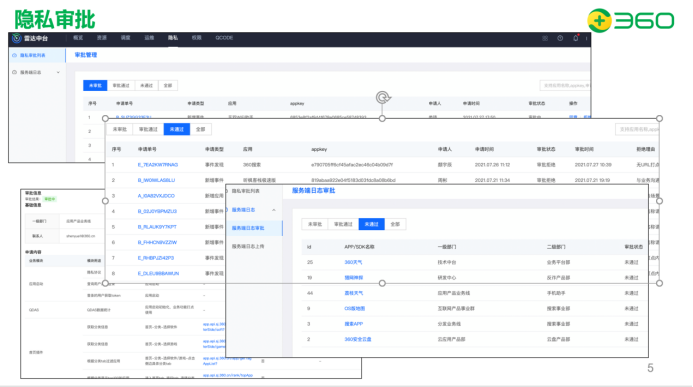Collapse 服务端日志 group in the front window sidebar
This screenshot has width=693, height=387.
pyautogui.click(x=274, y=210)
